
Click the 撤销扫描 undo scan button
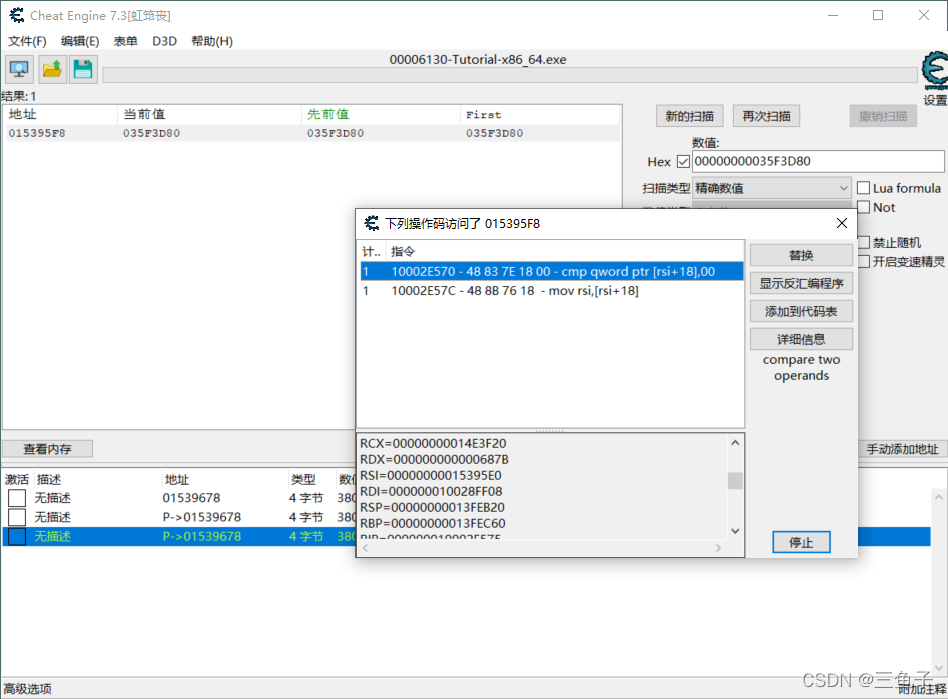[883, 116]
